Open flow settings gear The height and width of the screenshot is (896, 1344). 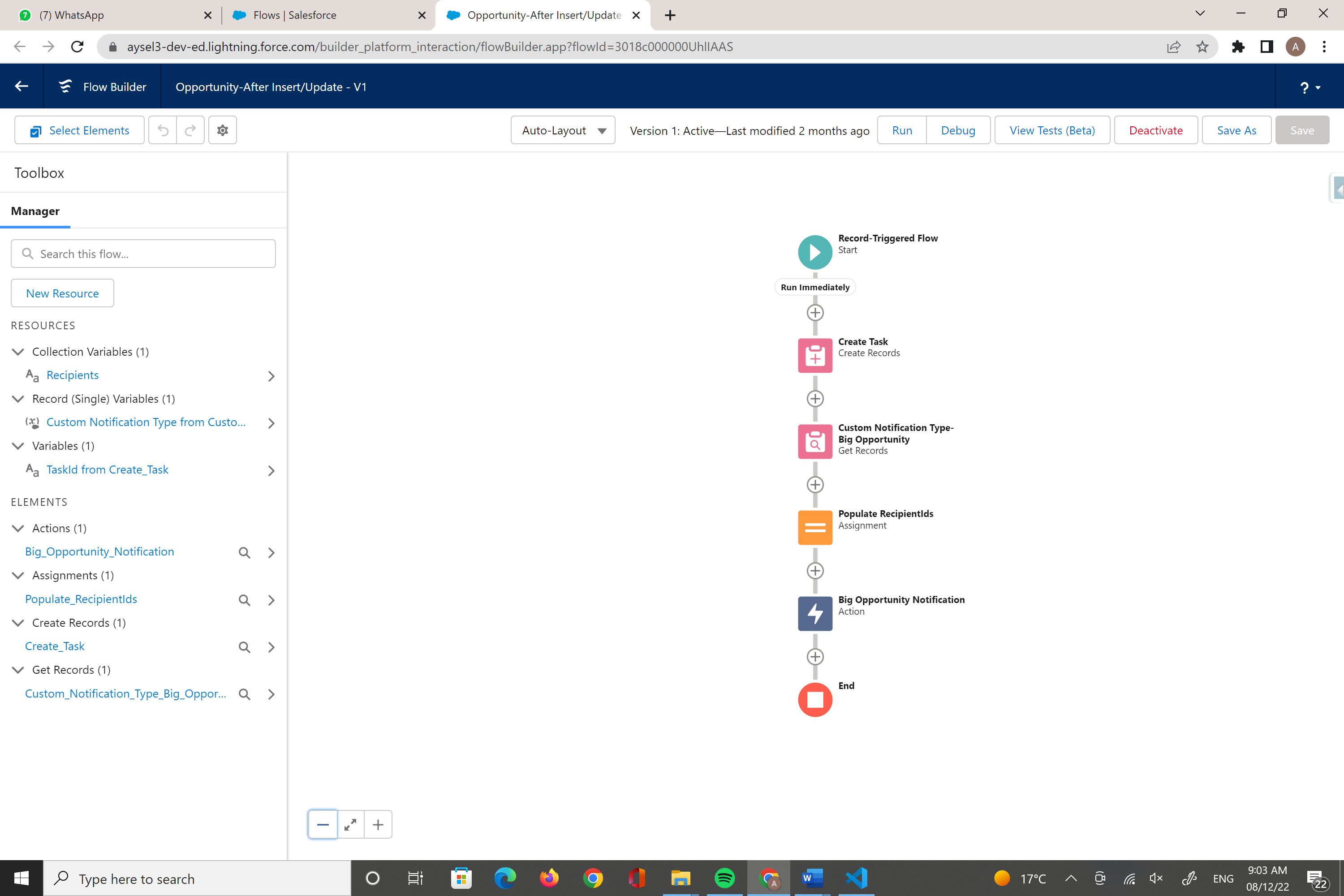point(223,130)
